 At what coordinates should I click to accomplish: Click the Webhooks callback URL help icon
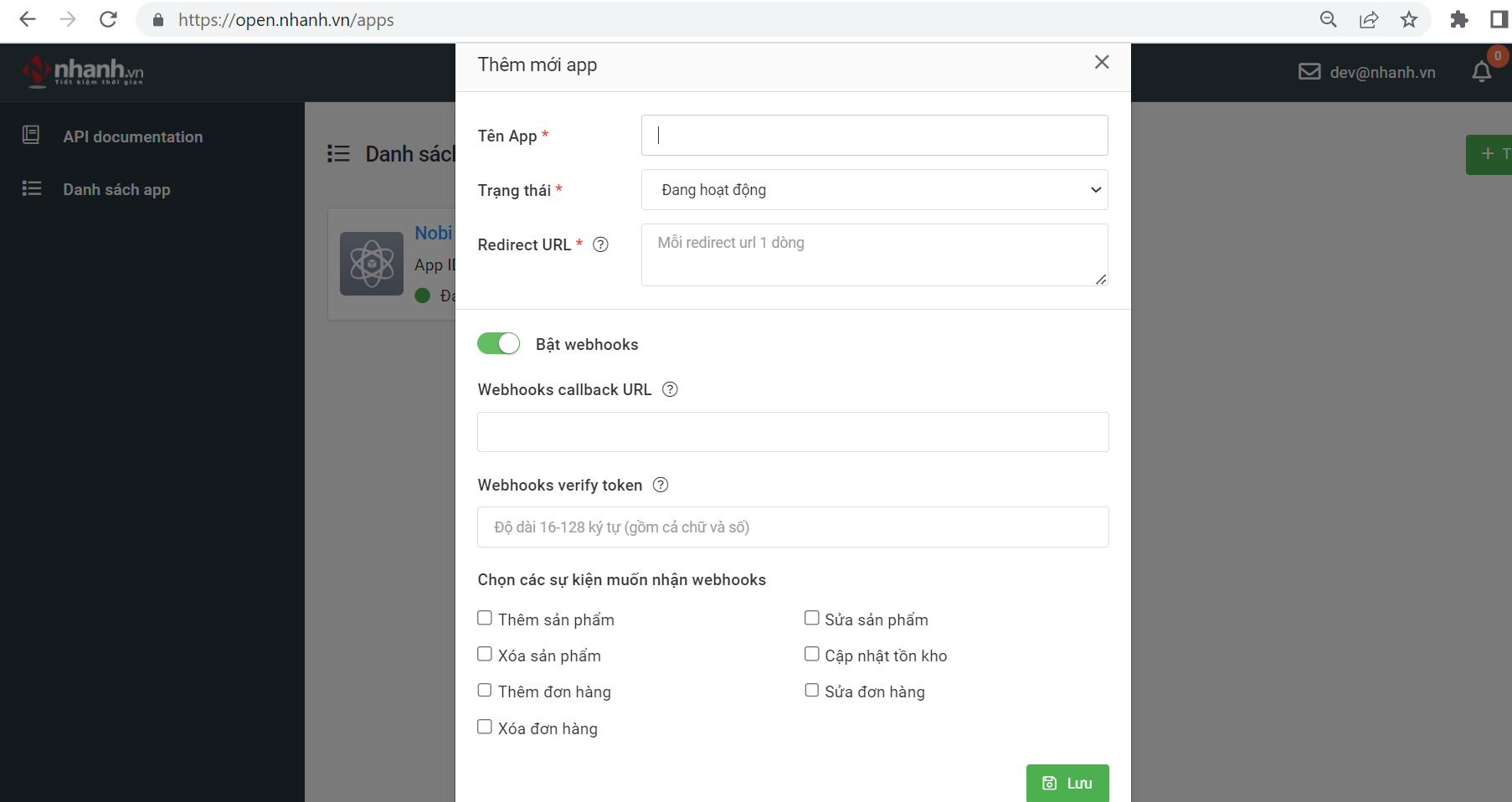tap(670, 389)
